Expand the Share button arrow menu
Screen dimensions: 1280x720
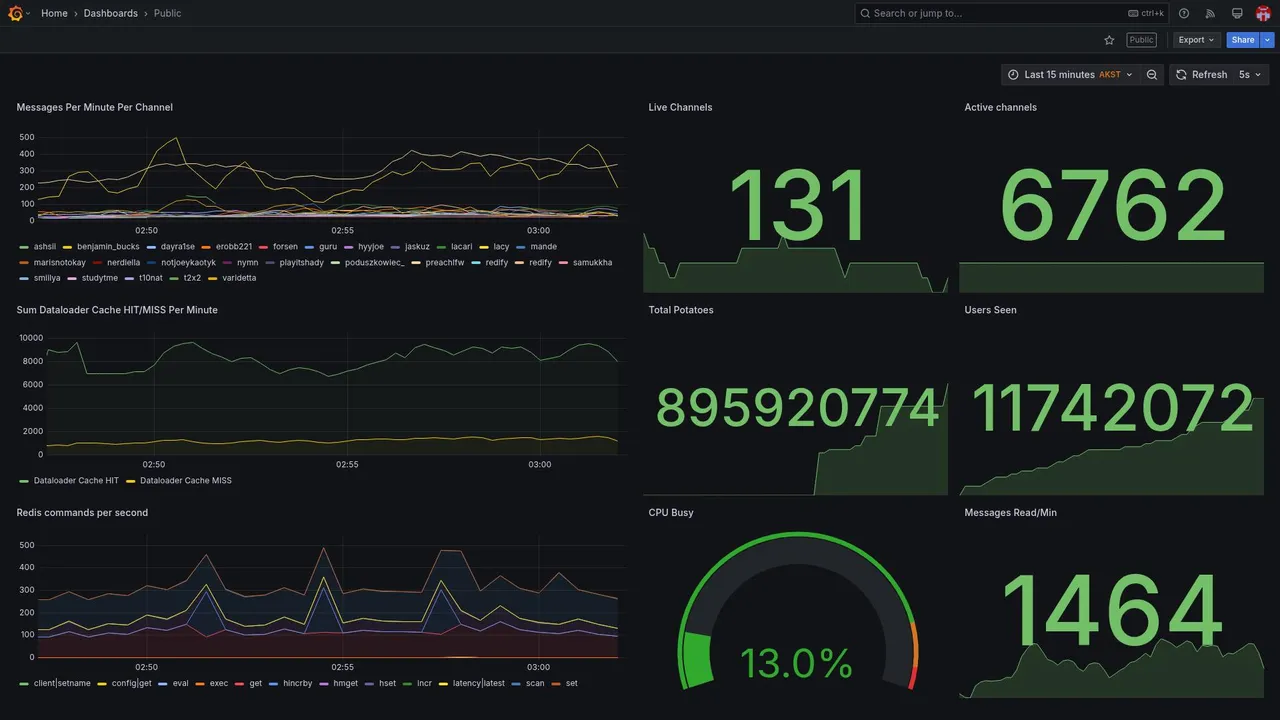point(1267,40)
